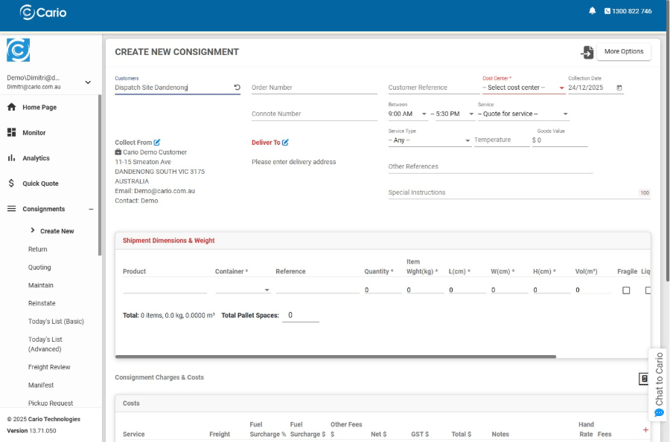Viewport: 670px width, 442px height.
Task: Click the calculator icon in Consignment Charges
Action: 643,378
